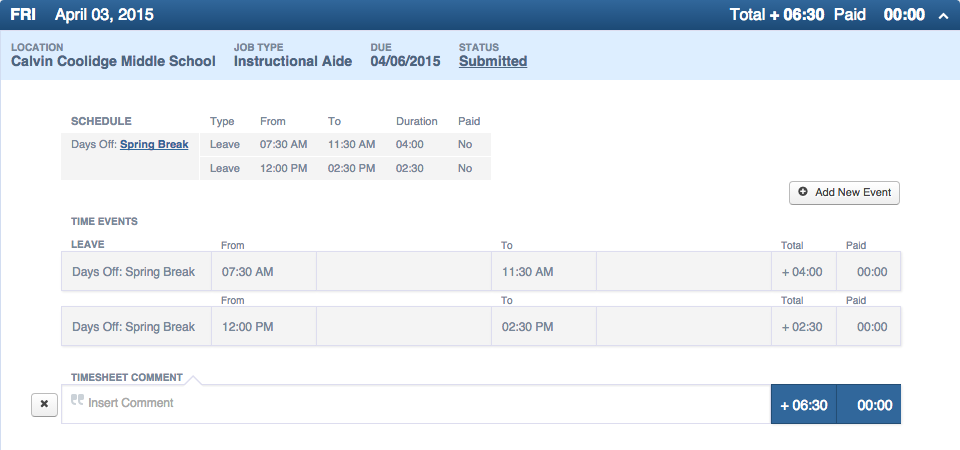The width and height of the screenshot is (960, 450).
Task: Click the plus icon in Add New Event
Action: click(803, 192)
